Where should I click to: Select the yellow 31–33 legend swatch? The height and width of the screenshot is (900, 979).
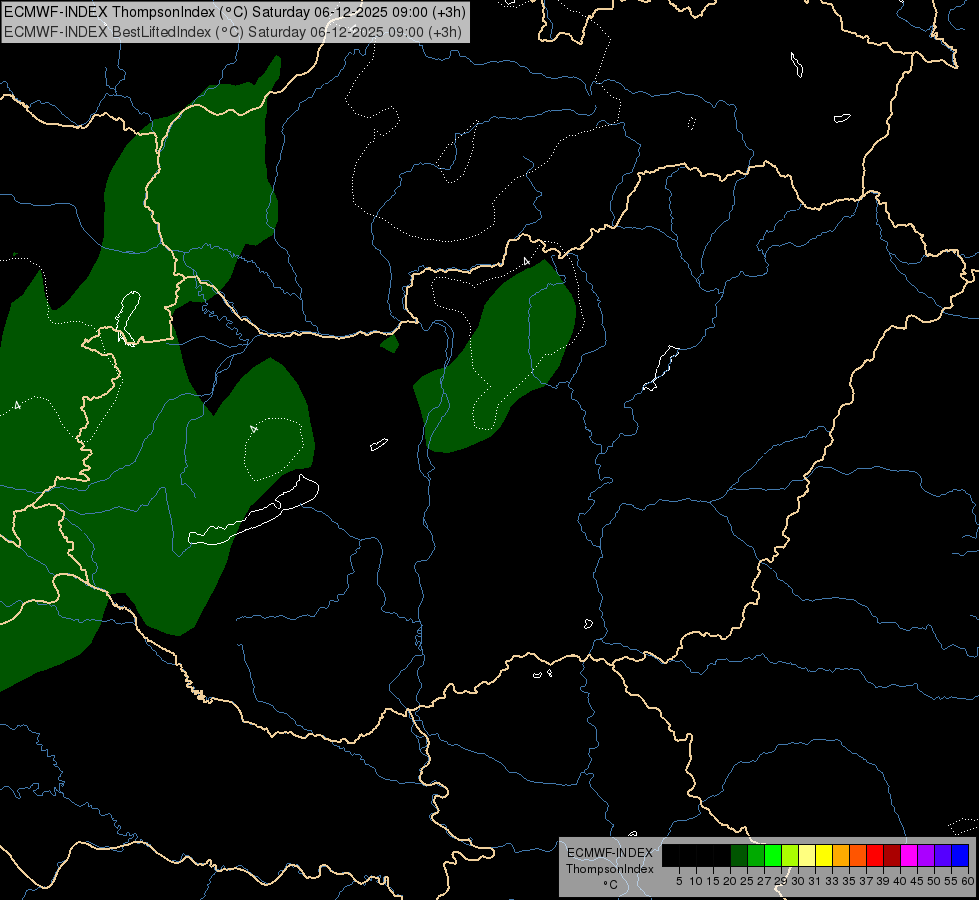[x=824, y=856]
